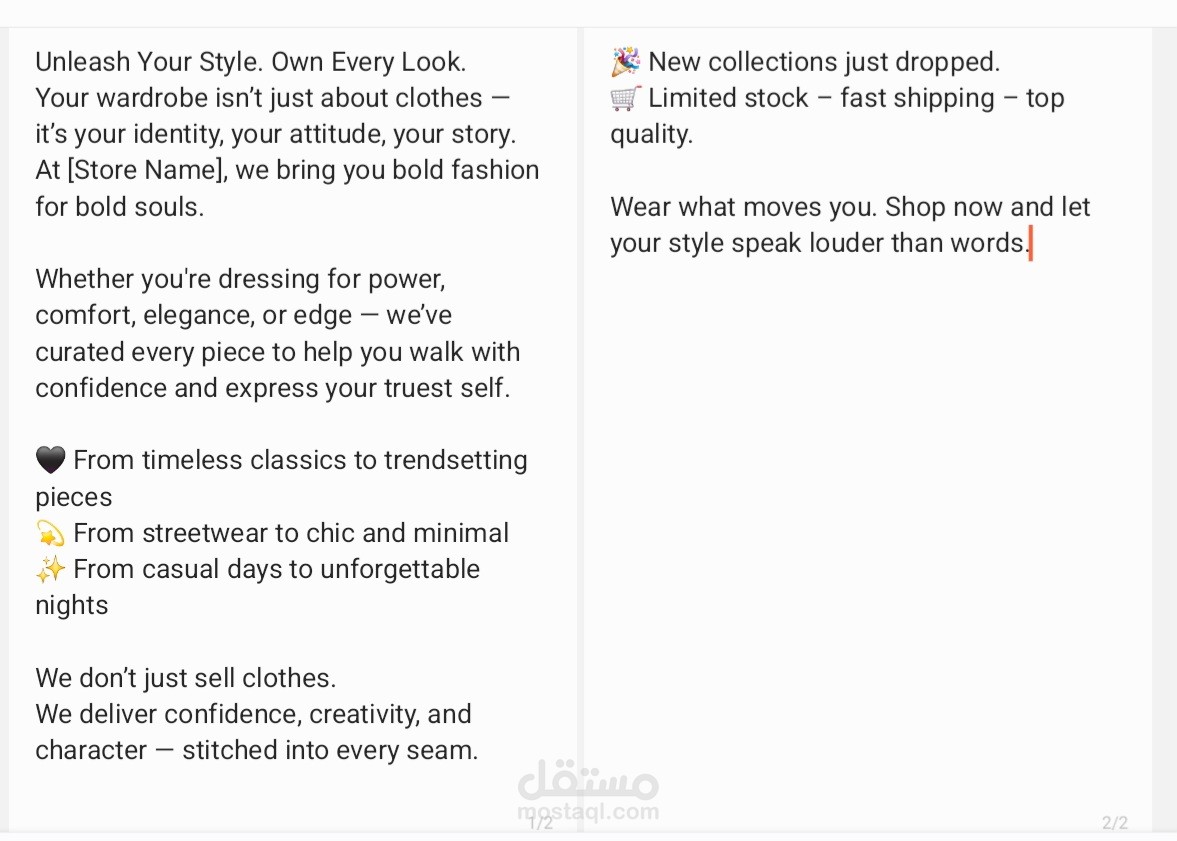
Task: Place cursor in the [Store Name] placeholder
Action: pyautogui.click(x=146, y=170)
